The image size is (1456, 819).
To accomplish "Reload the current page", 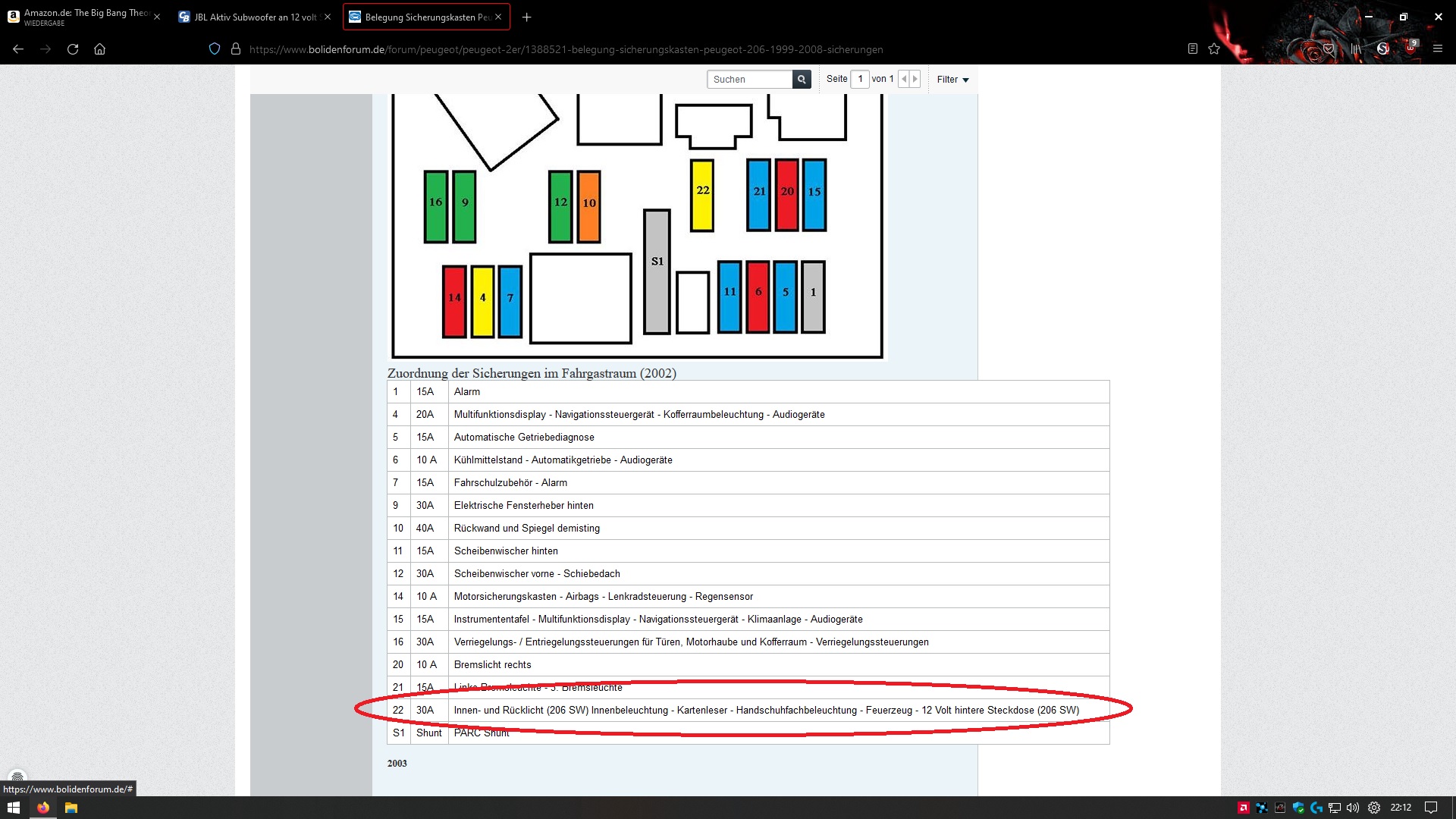I will coord(73,49).
